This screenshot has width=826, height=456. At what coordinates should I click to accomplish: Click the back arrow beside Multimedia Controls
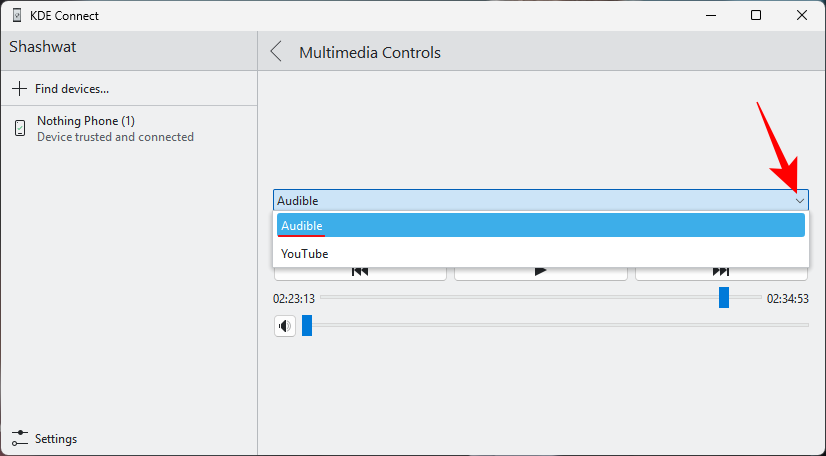coord(277,52)
